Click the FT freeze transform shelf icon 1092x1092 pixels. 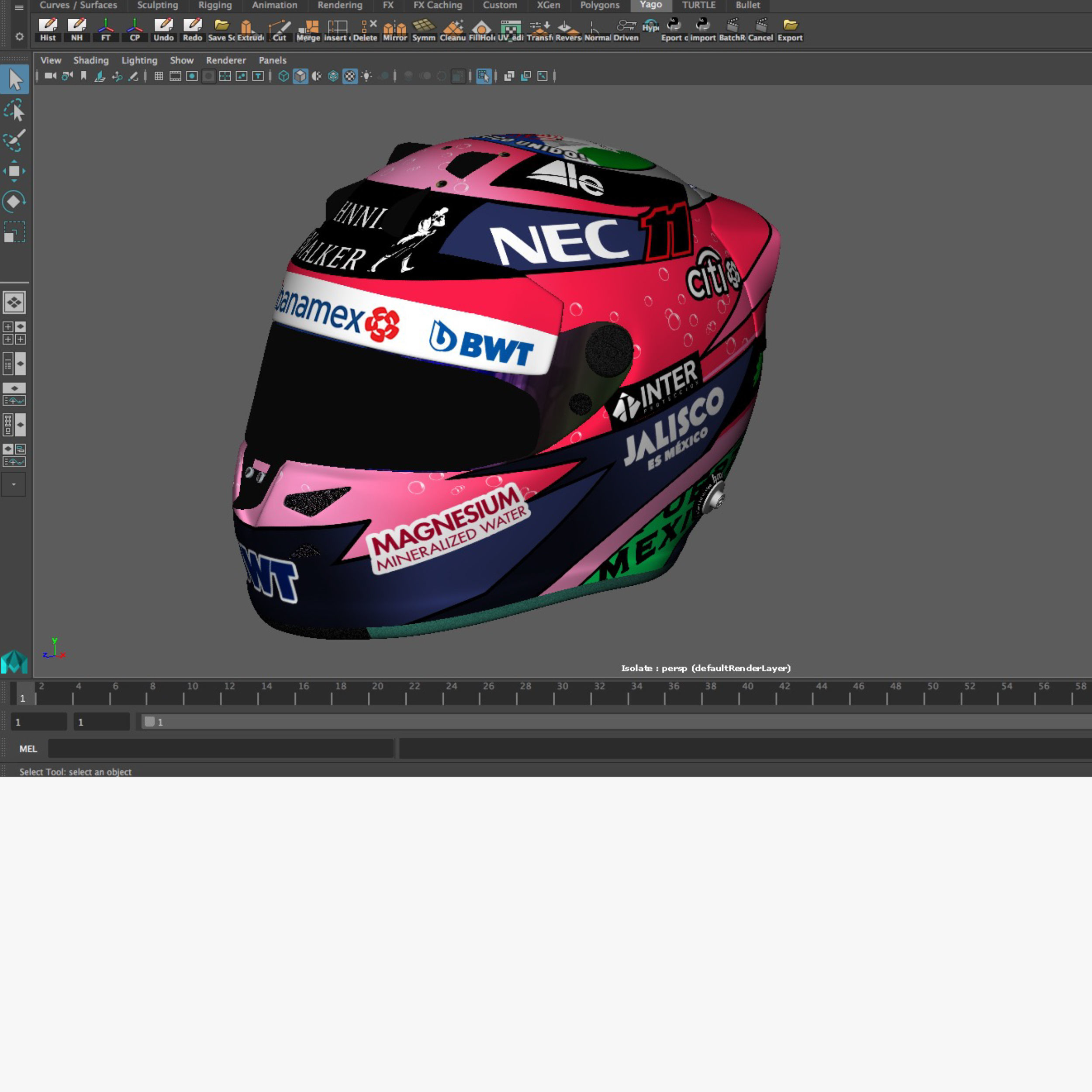106,30
